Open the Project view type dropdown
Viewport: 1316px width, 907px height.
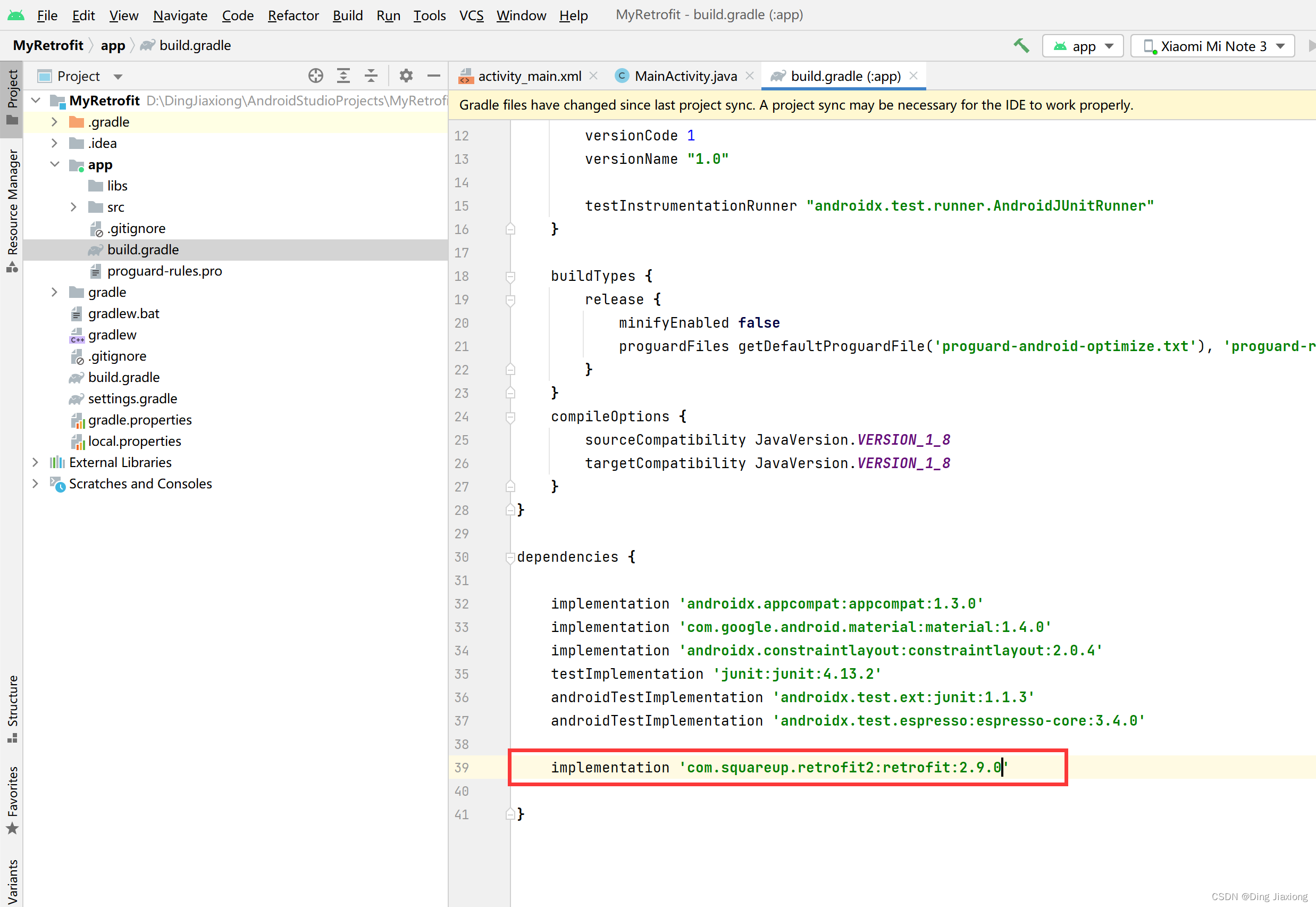tap(118, 77)
